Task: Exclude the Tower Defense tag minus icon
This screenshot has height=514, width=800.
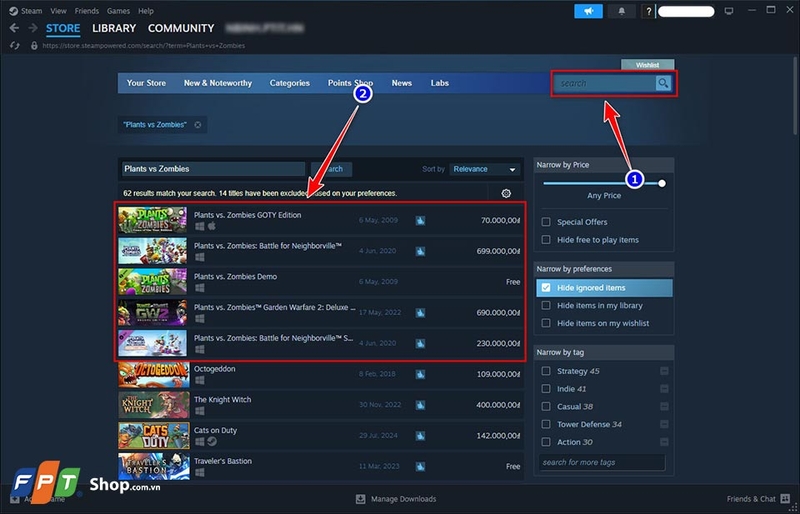Action: pos(664,424)
